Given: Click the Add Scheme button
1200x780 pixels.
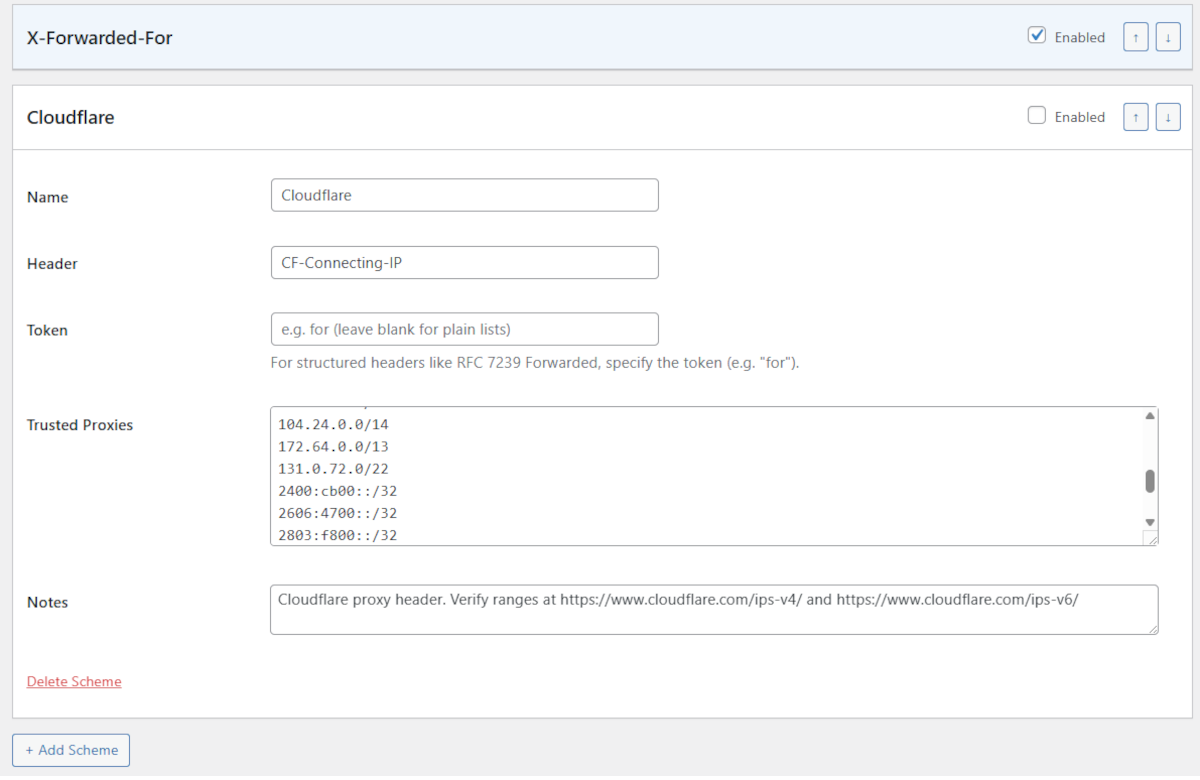Looking at the screenshot, I should pos(70,750).
